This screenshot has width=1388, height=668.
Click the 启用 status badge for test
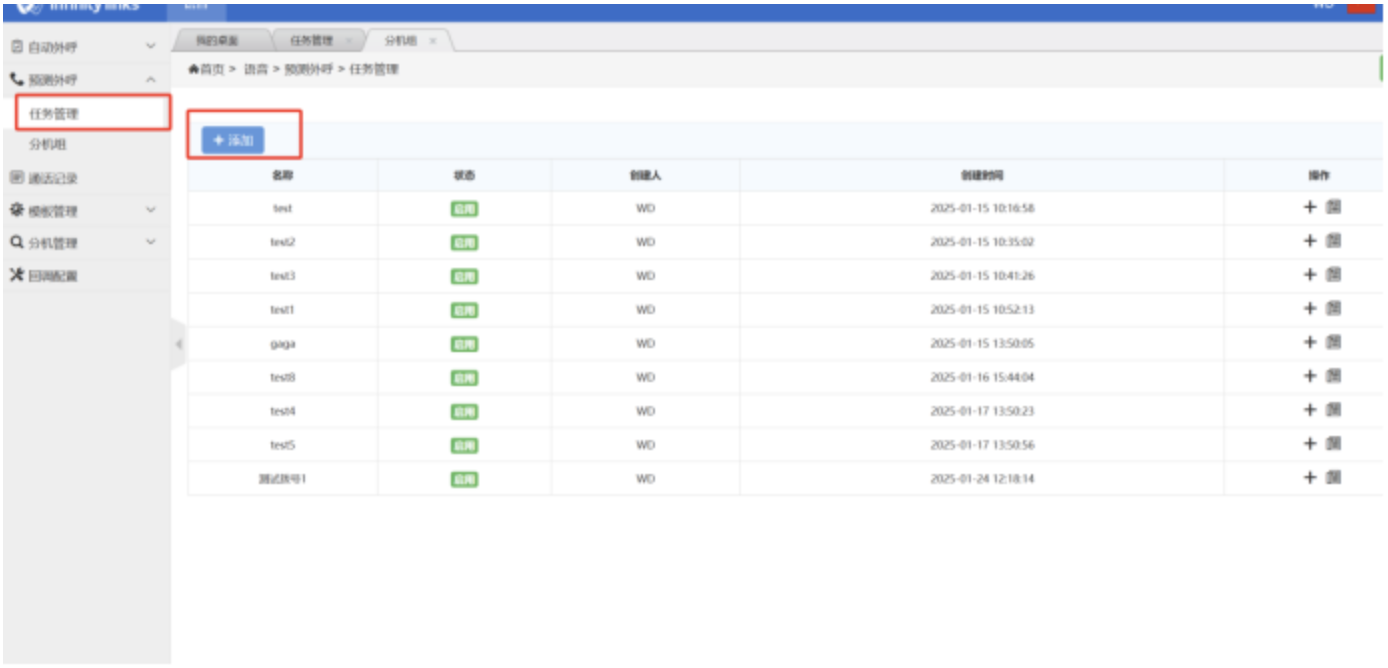click(464, 209)
